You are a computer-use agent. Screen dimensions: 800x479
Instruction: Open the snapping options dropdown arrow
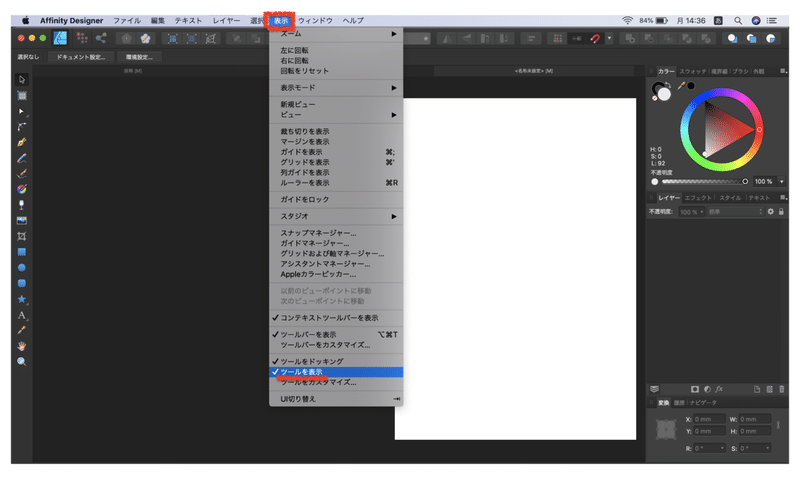click(x=609, y=38)
